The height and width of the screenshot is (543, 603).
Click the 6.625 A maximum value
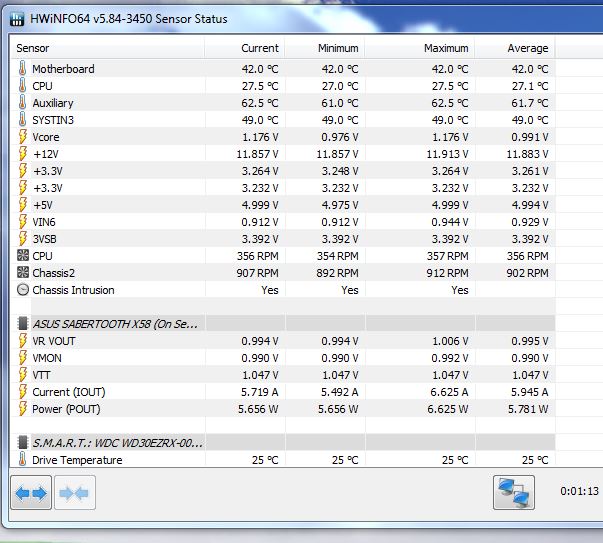[449, 392]
